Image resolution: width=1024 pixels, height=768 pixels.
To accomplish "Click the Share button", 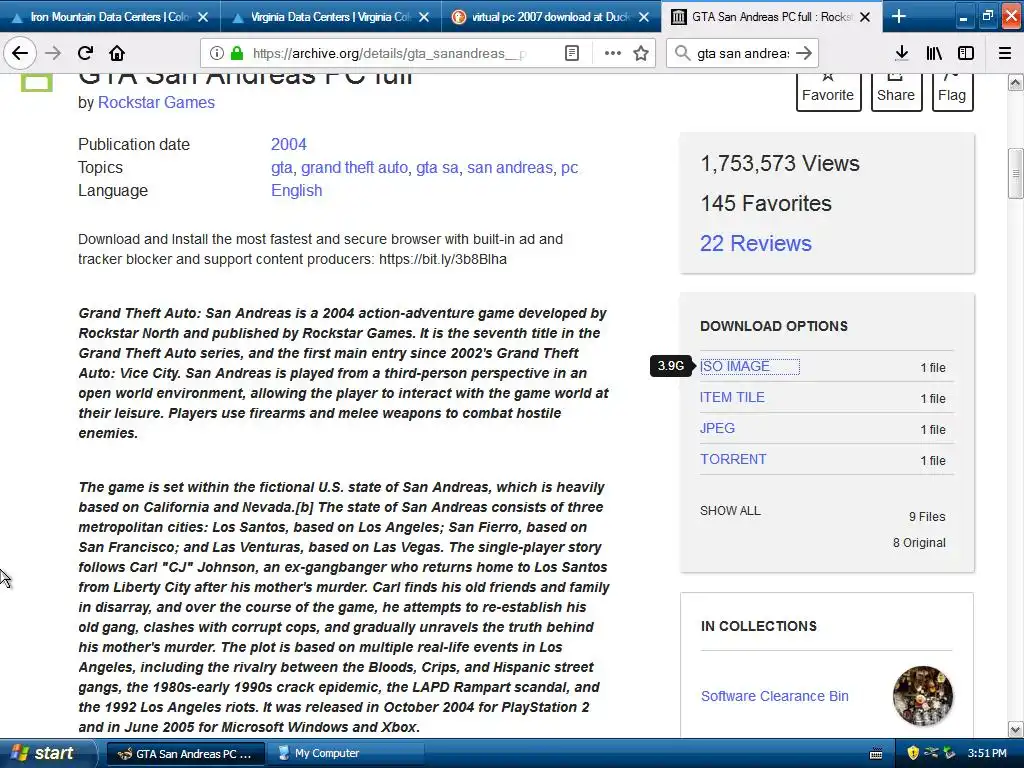I will pyautogui.click(x=896, y=91).
